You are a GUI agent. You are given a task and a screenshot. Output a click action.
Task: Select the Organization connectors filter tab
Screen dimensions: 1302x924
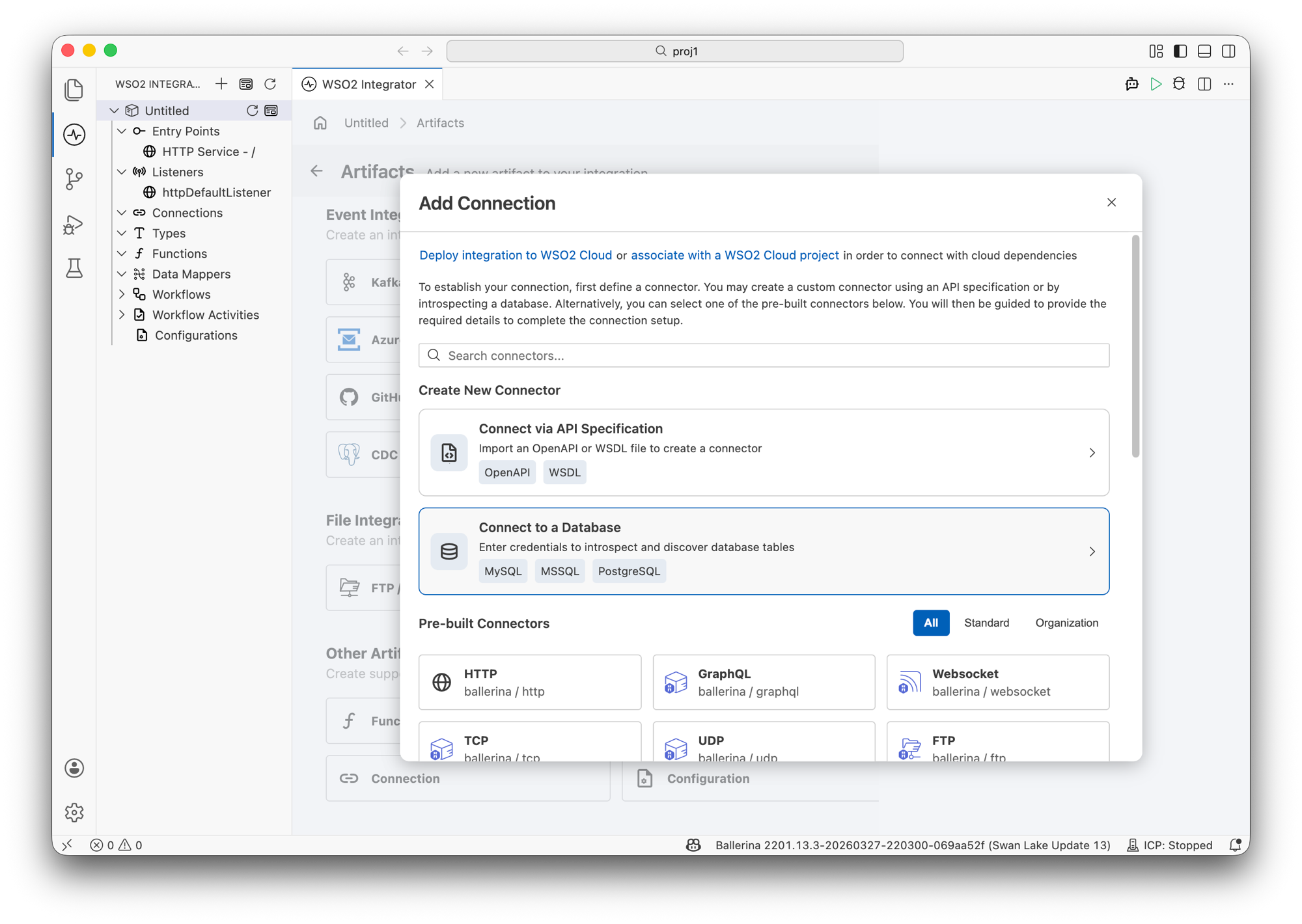pos(1066,623)
